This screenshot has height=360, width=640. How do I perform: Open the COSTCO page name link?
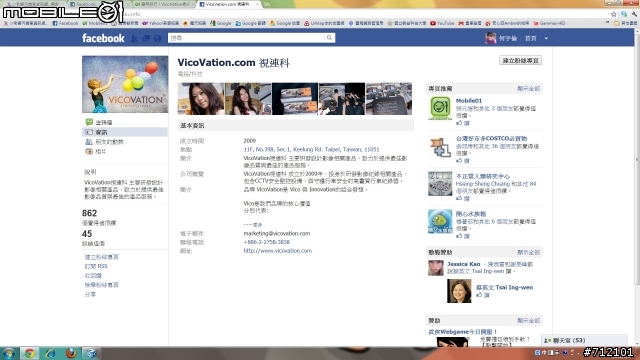[x=491, y=138]
